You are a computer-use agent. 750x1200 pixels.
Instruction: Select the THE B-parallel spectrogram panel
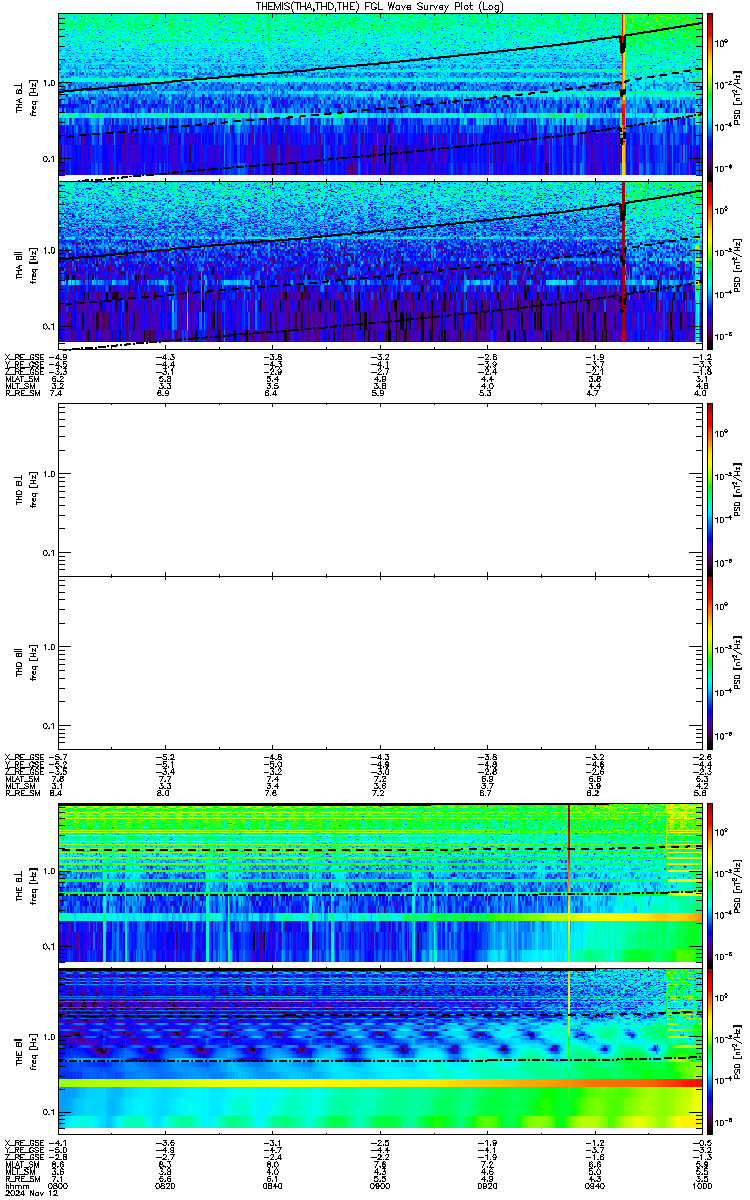click(x=379, y=1052)
